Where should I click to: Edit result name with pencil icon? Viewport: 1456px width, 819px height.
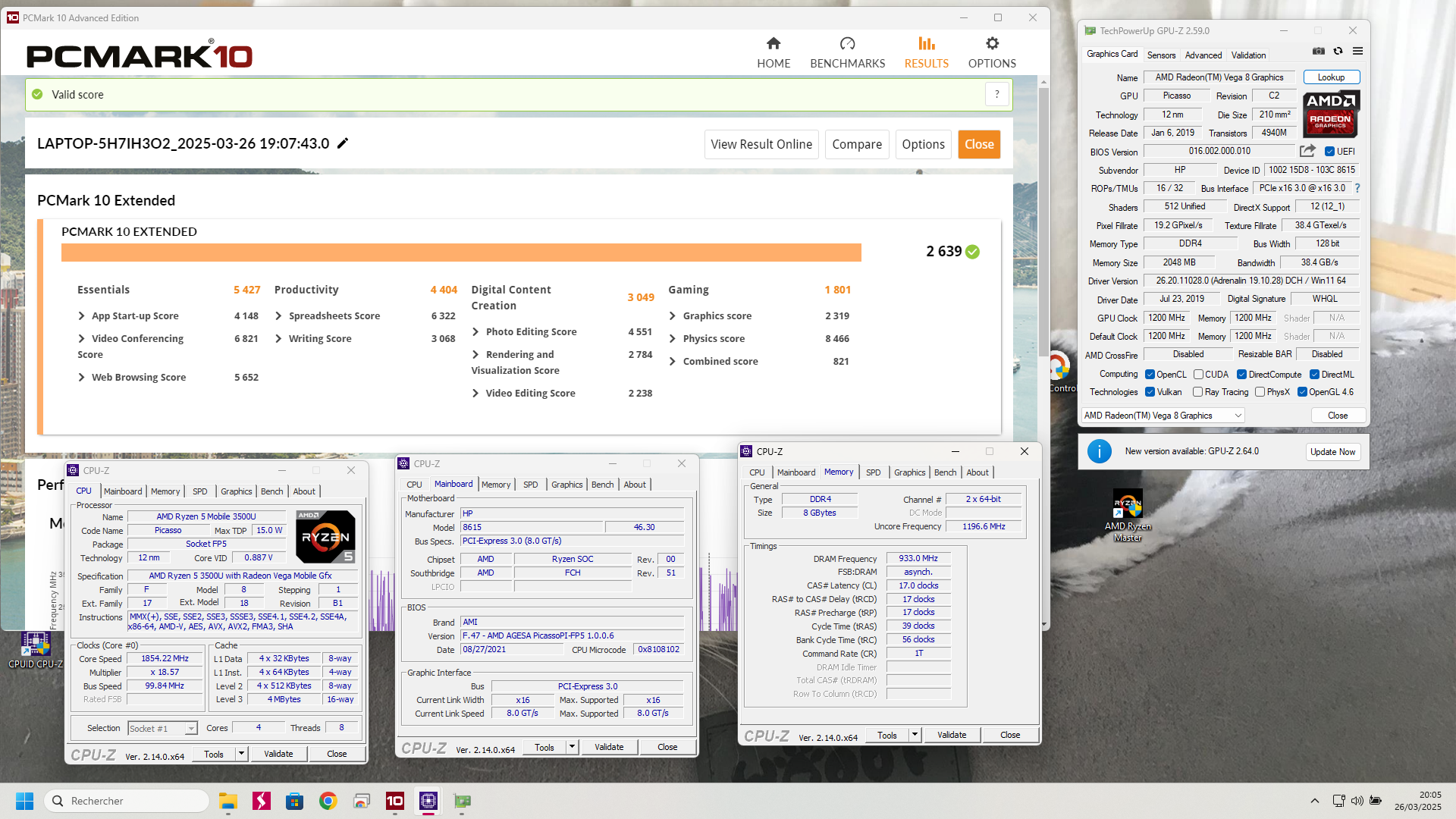(x=343, y=143)
